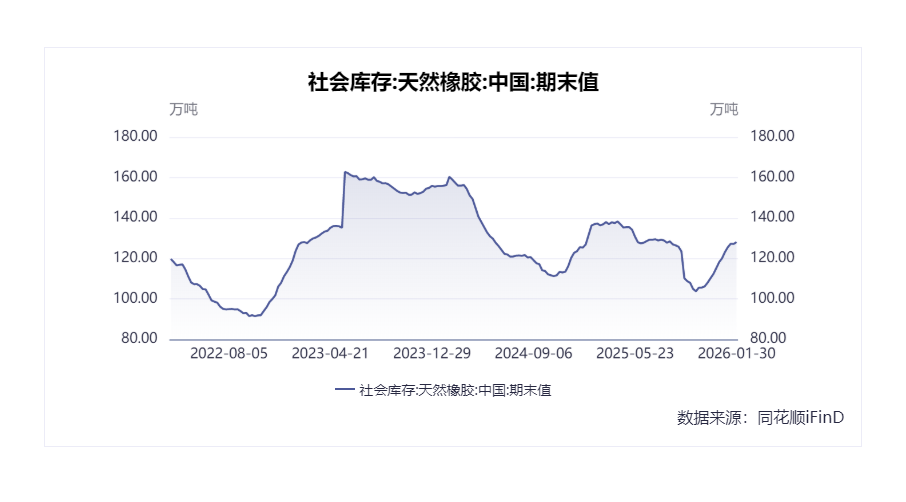Click the lowest trough of the inventory line
Viewport: 906px width, 502px height.
point(253,316)
